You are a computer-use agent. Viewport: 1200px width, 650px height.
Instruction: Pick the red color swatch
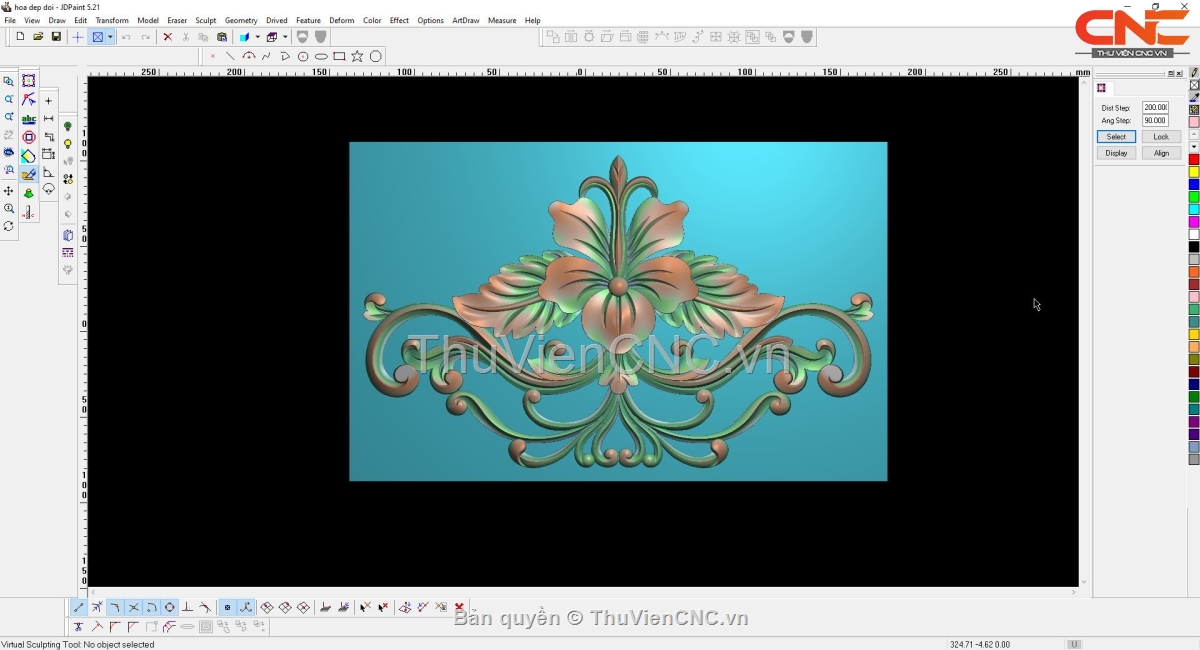(1194, 160)
